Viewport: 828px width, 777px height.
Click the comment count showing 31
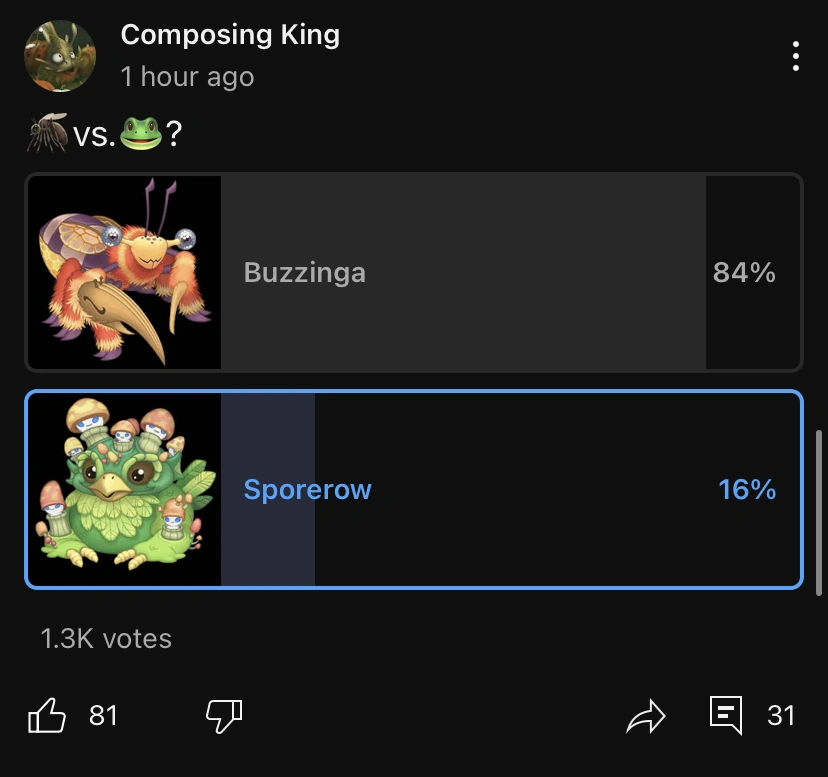[x=783, y=716]
